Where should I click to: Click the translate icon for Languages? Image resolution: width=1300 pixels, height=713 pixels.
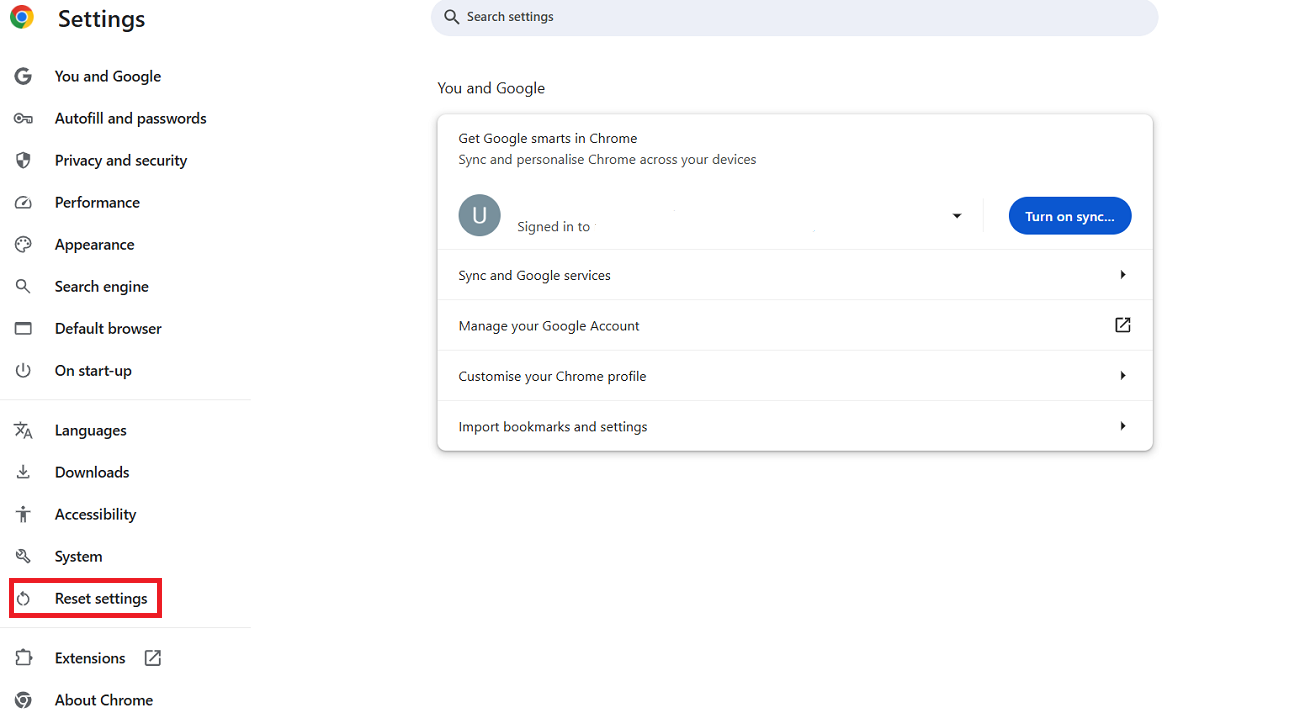(23, 430)
